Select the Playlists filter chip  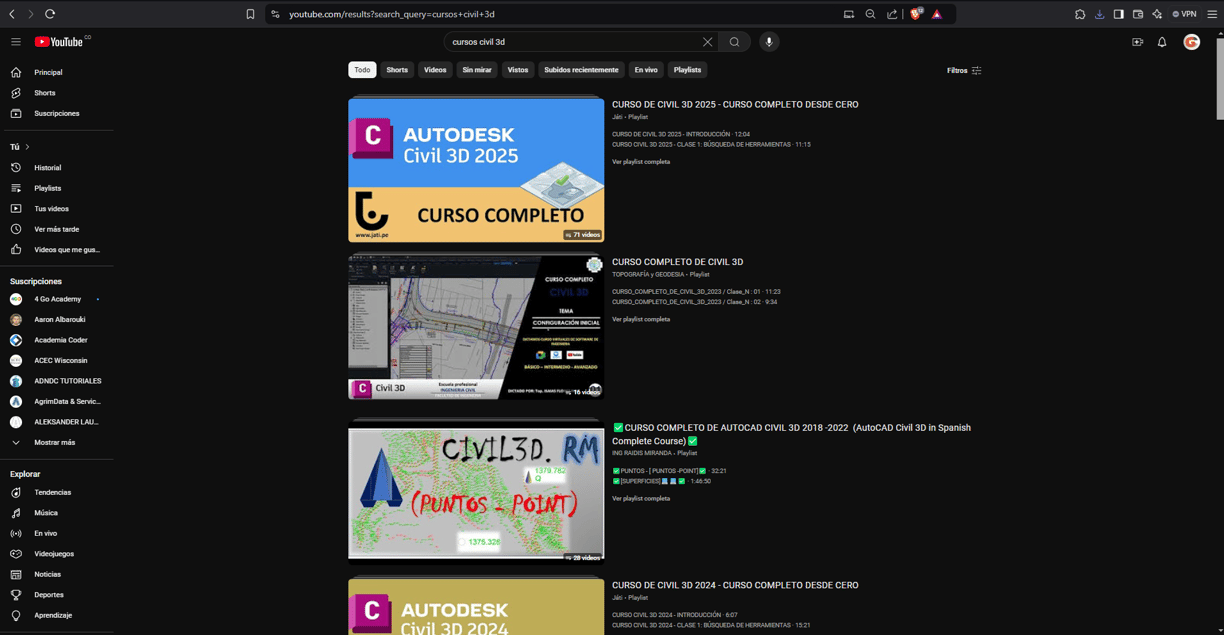(687, 70)
